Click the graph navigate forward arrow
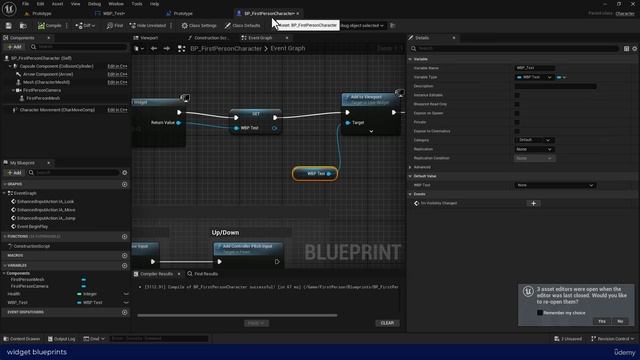This screenshot has height=360, width=640. (167, 49)
